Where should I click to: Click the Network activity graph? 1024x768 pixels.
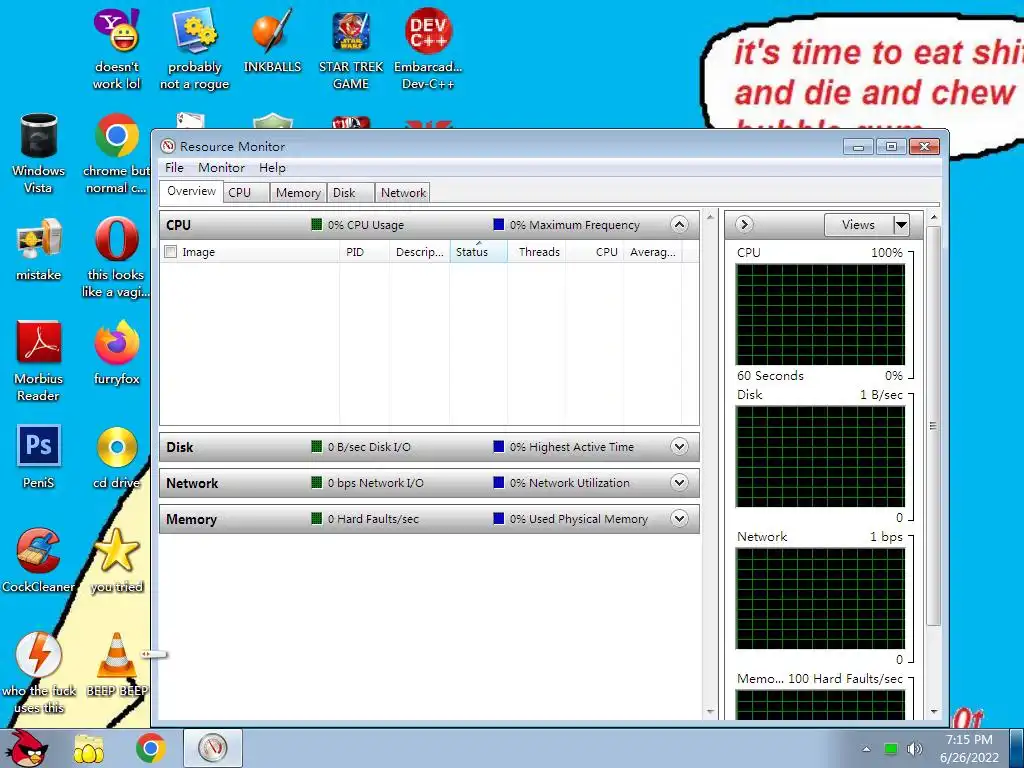point(820,598)
